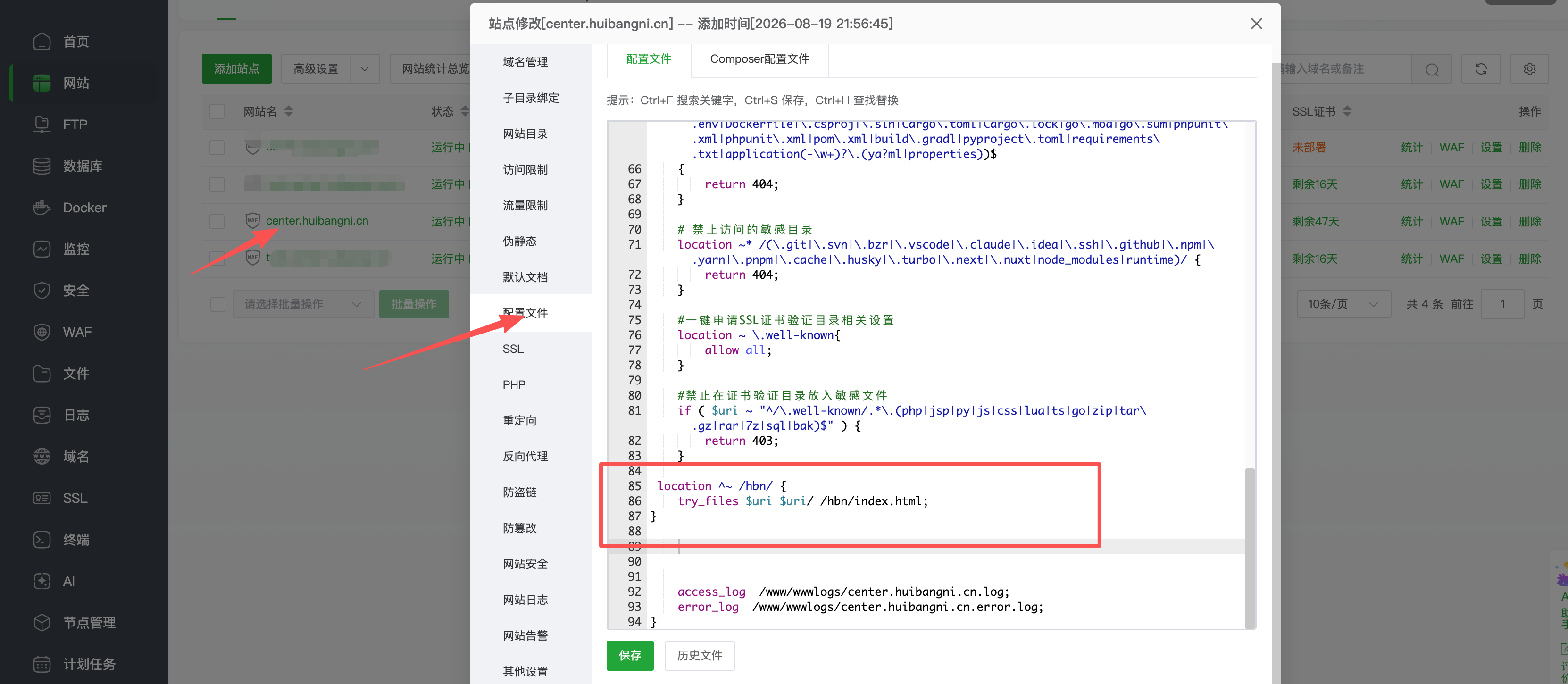Open 流量限制 in dialog menu
Screen dimensions: 1568x684
pyautogui.click(x=525, y=206)
